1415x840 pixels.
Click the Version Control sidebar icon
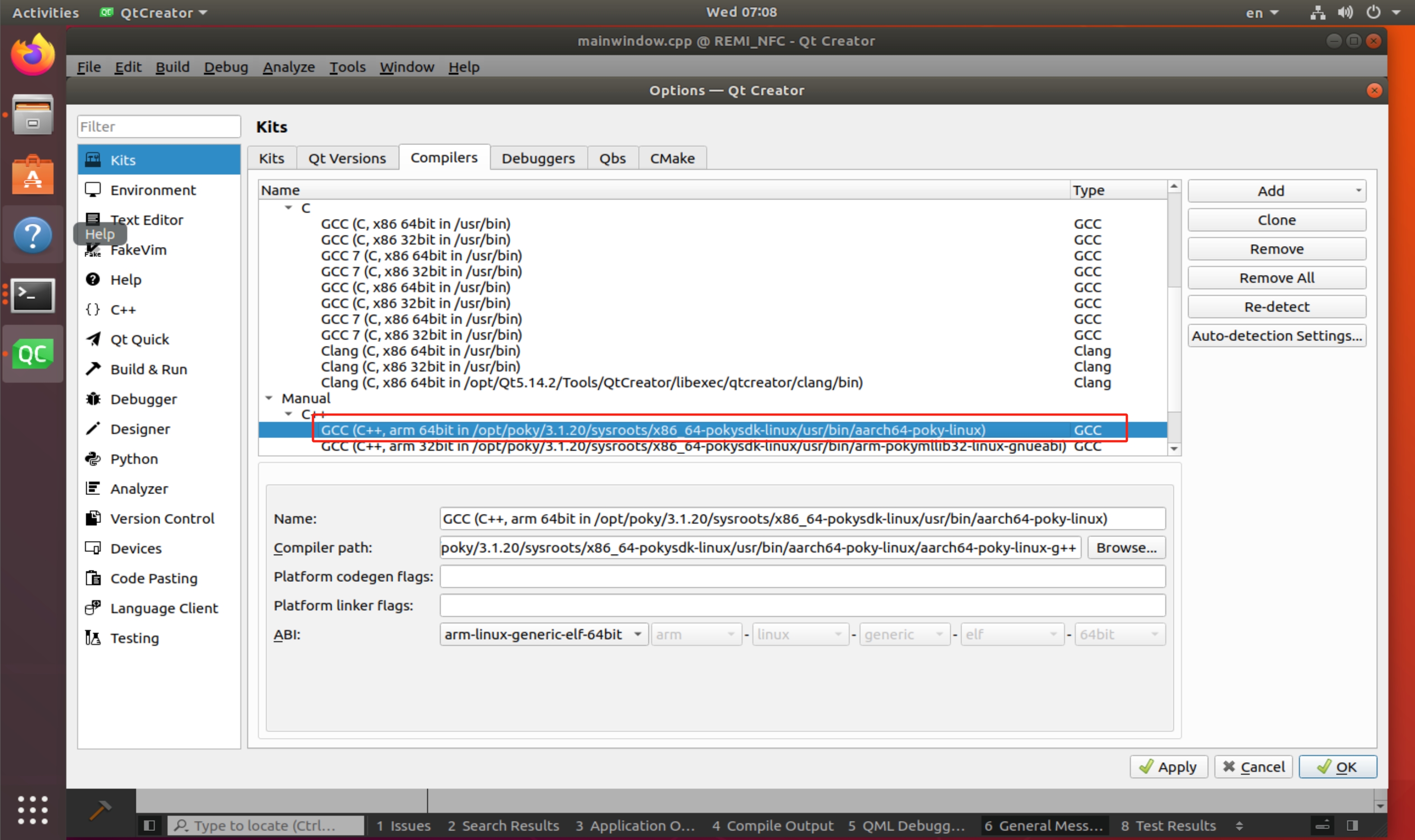(x=94, y=517)
